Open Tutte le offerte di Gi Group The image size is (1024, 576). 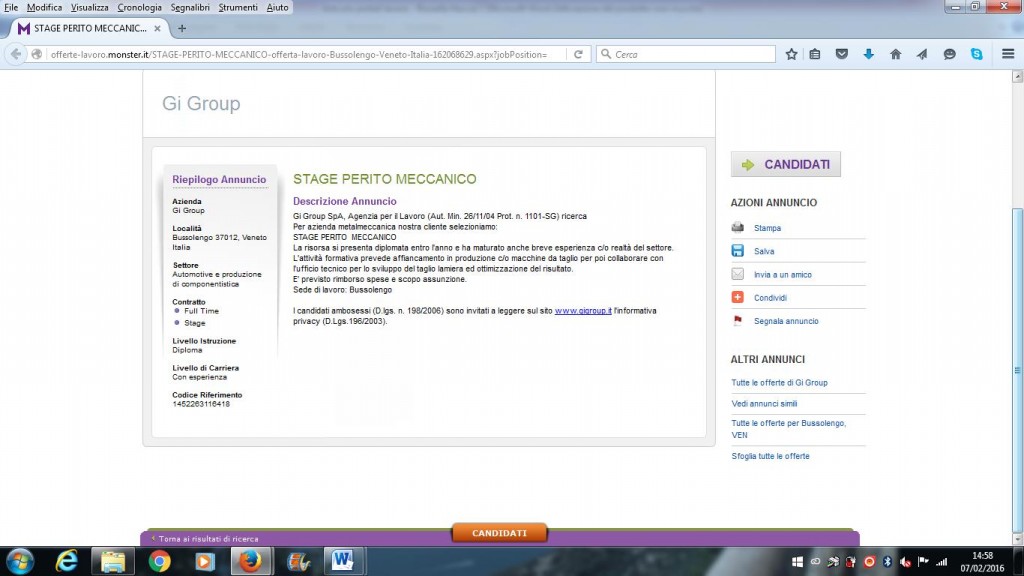click(779, 383)
